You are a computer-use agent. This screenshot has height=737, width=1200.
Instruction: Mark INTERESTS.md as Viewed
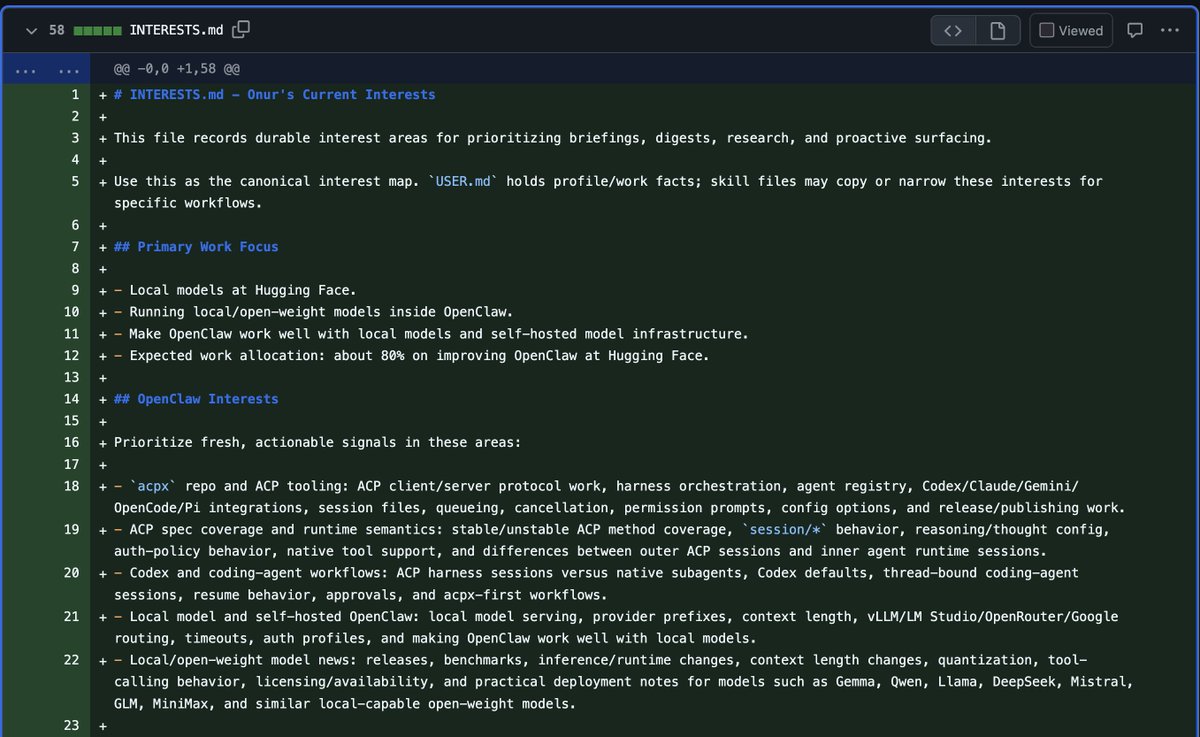[1071, 30]
